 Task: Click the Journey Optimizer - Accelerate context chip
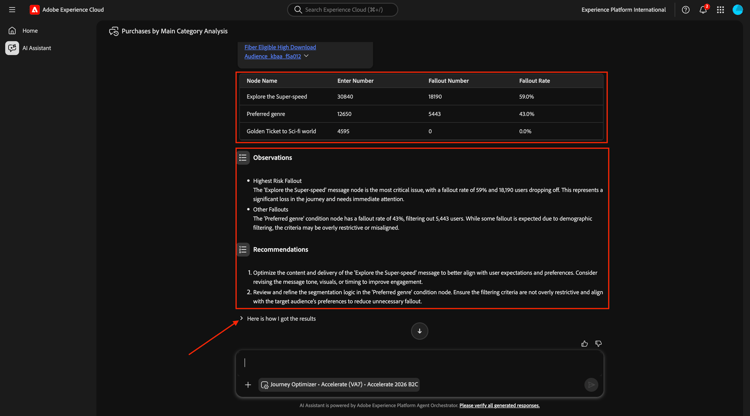pyautogui.click(x=339, y=384)
